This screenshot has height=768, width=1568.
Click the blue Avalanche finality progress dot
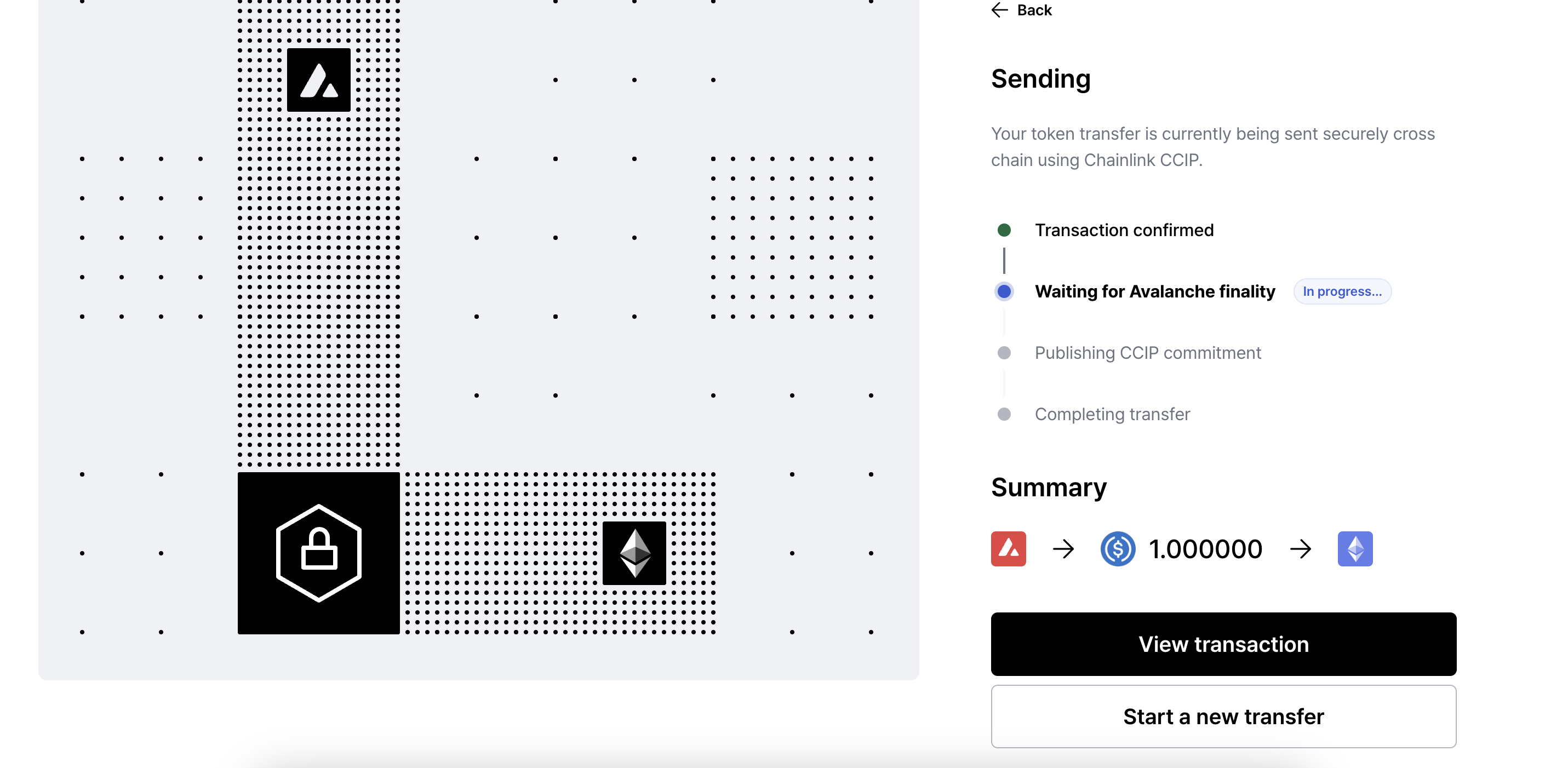point(1004,291)
